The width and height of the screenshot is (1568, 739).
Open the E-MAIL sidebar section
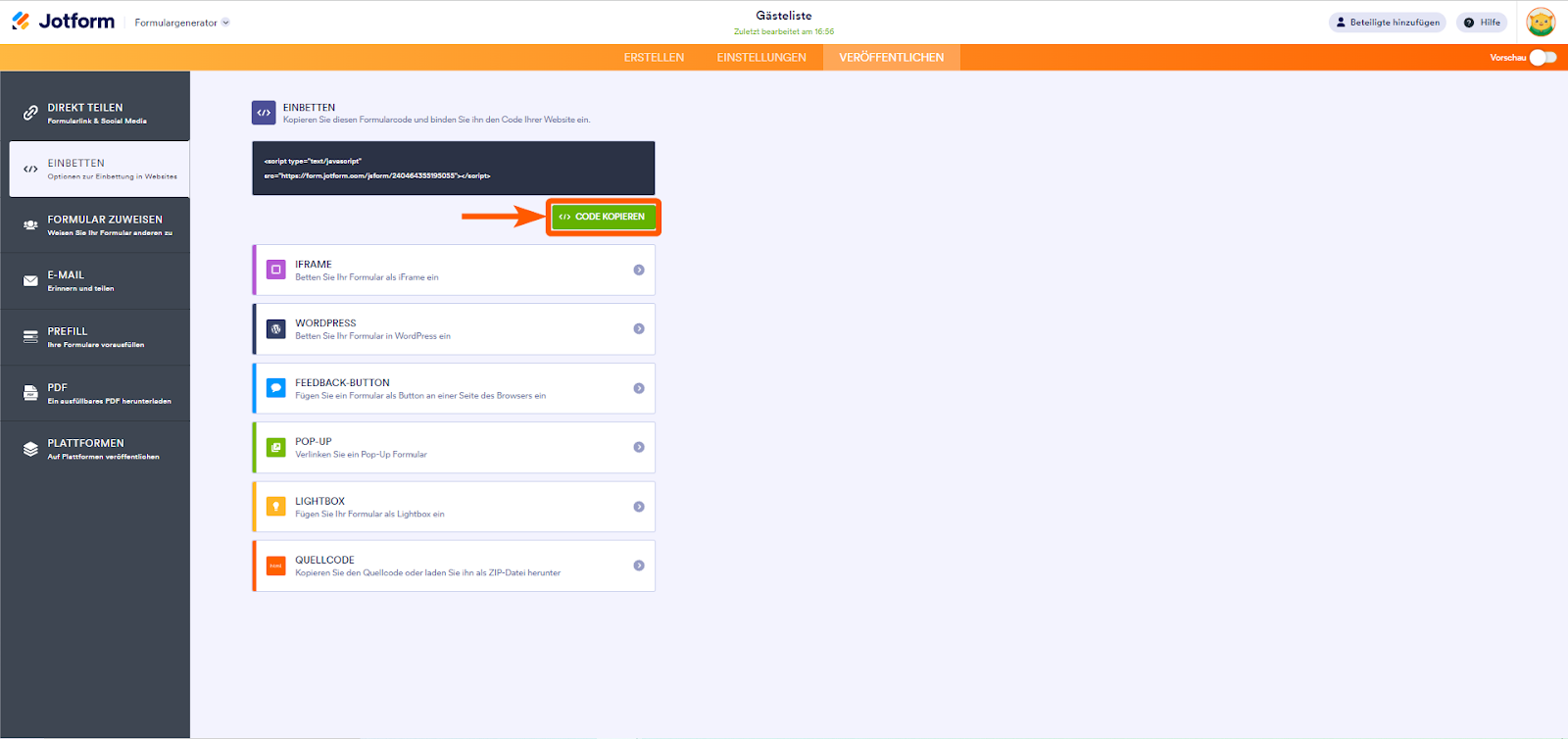click(95, 281)
